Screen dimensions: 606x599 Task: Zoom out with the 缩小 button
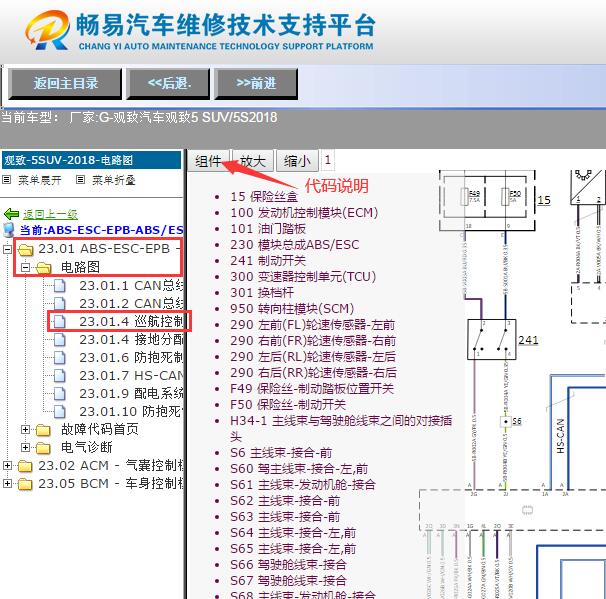coord(297,161)
